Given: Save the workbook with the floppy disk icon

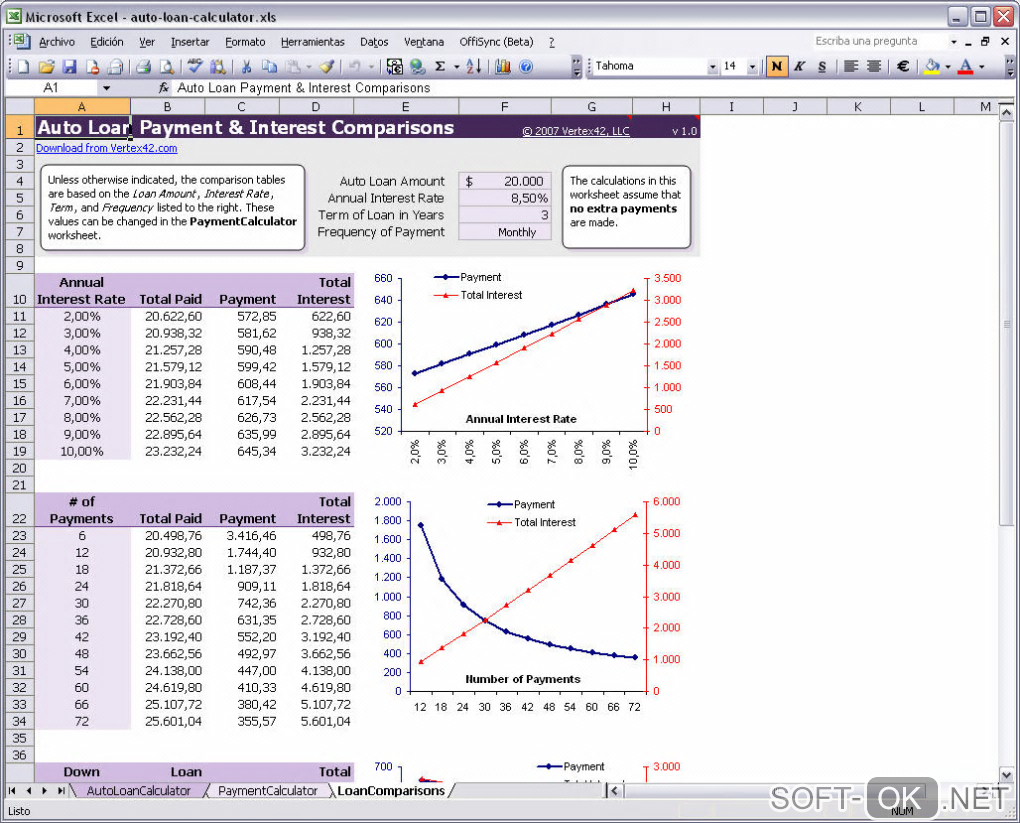Looking at the screenshot, I should 70,66.
